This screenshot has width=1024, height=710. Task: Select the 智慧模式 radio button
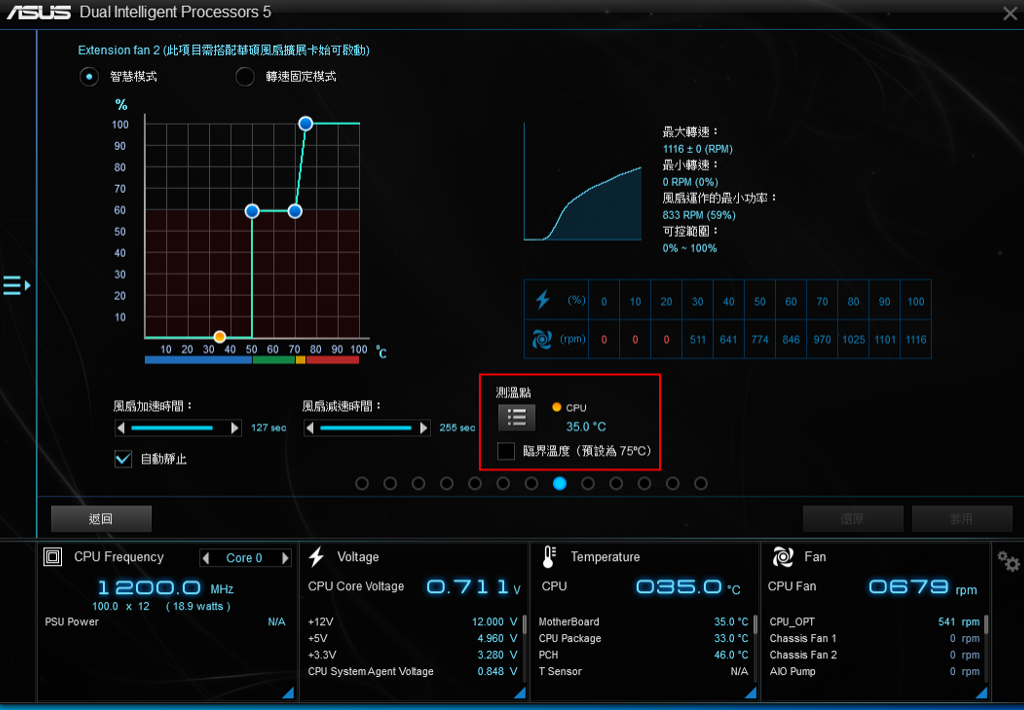90,77
